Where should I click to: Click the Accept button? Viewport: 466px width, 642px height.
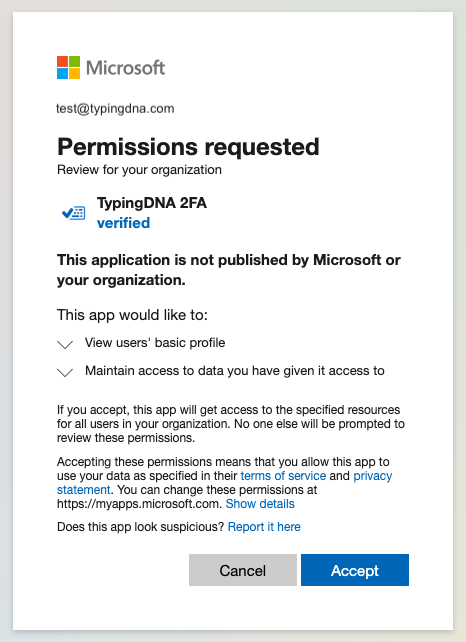click(355, 570)
